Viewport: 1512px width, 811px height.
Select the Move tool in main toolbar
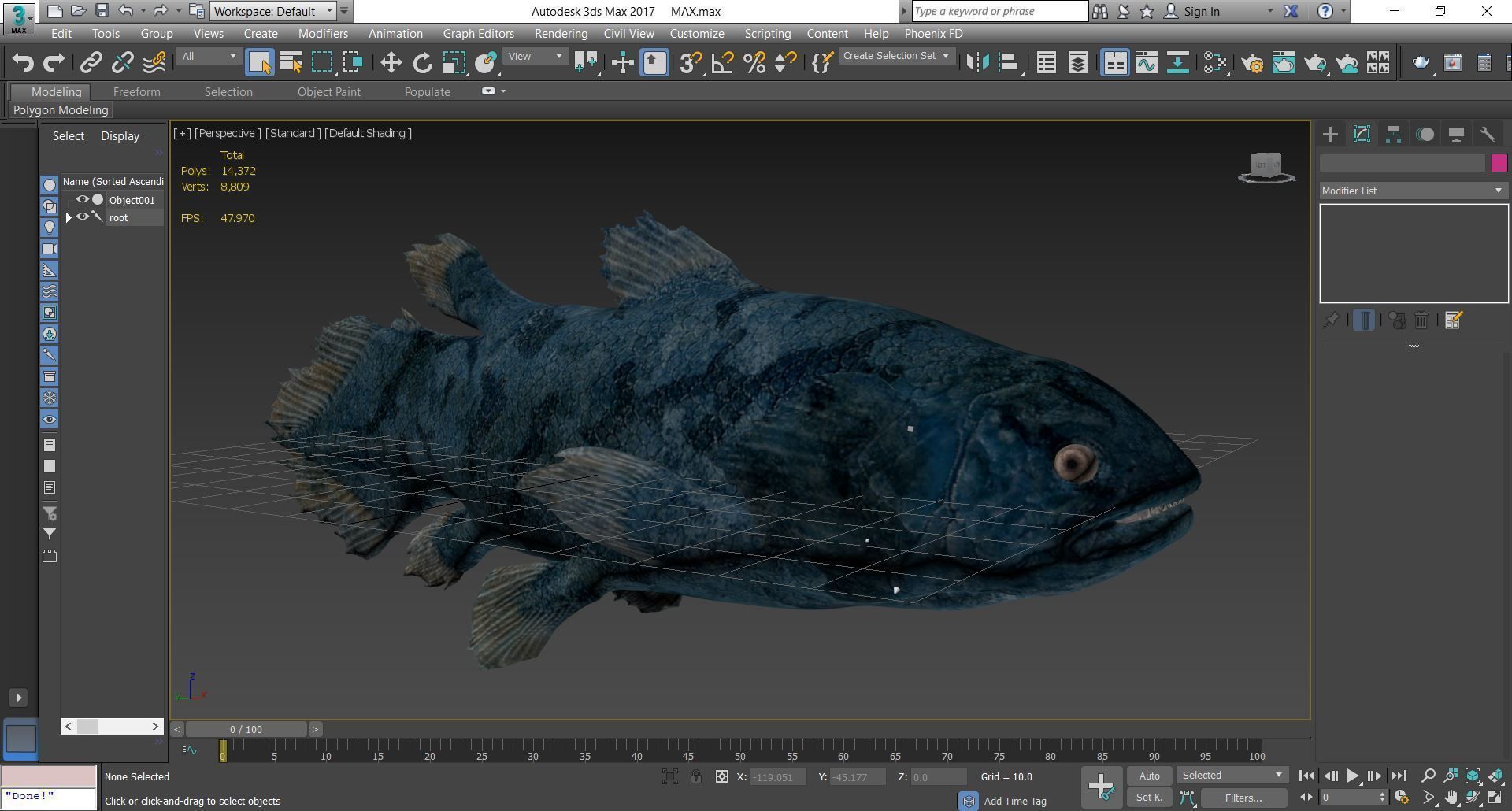click(x=391, y=62)
